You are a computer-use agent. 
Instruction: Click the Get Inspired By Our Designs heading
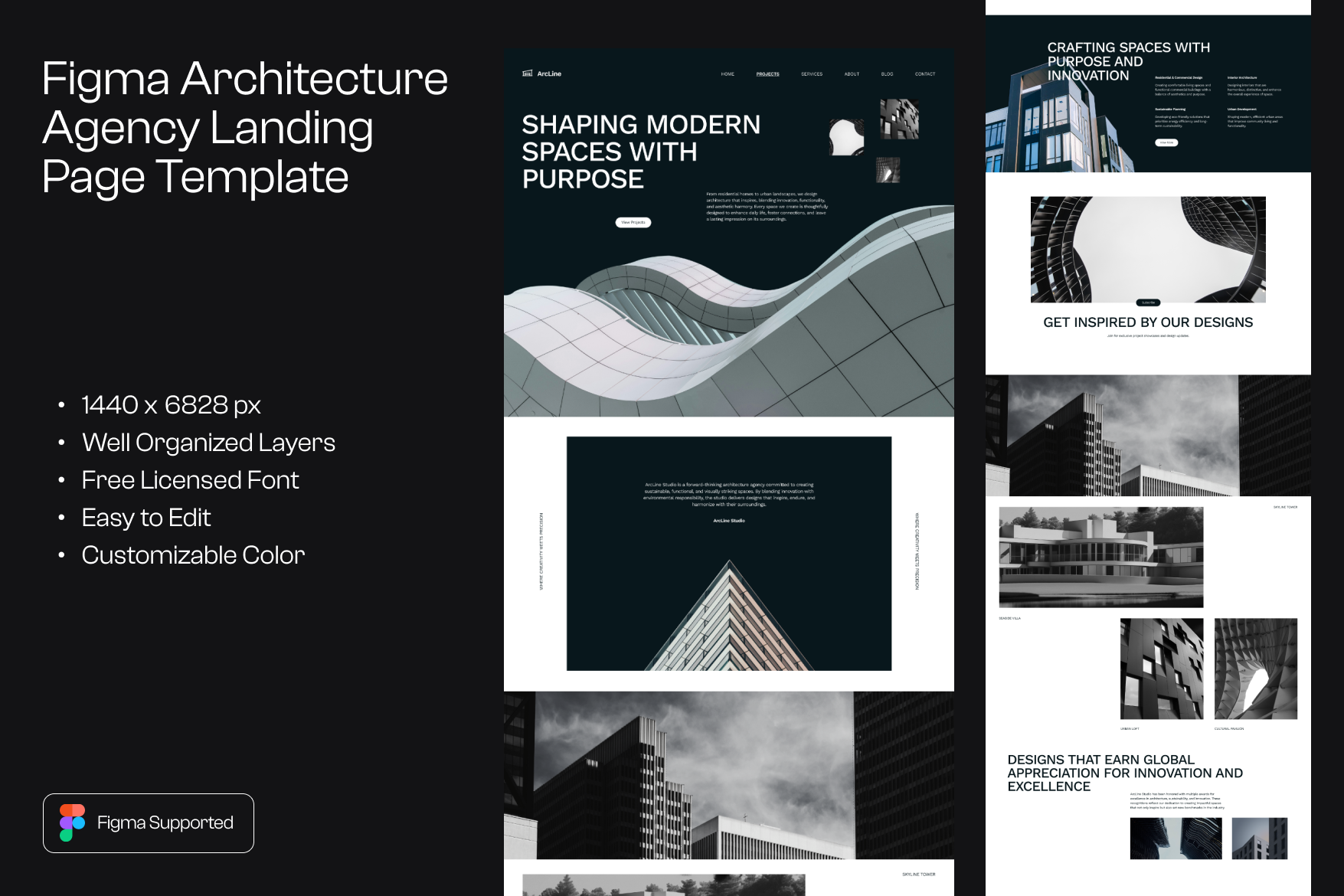[1147, 322]
